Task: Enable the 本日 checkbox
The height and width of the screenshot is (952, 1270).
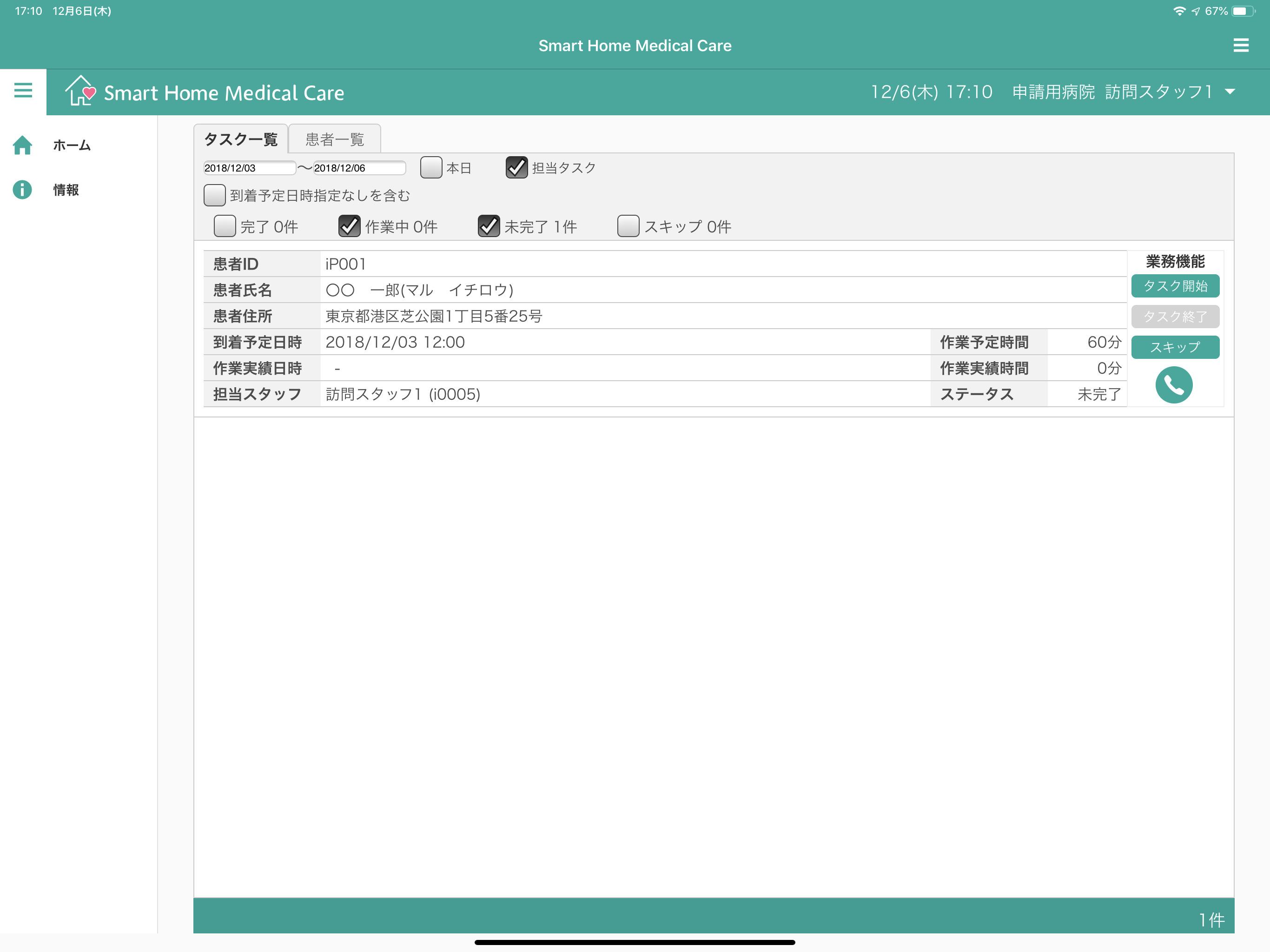Action: coord(431,167)
